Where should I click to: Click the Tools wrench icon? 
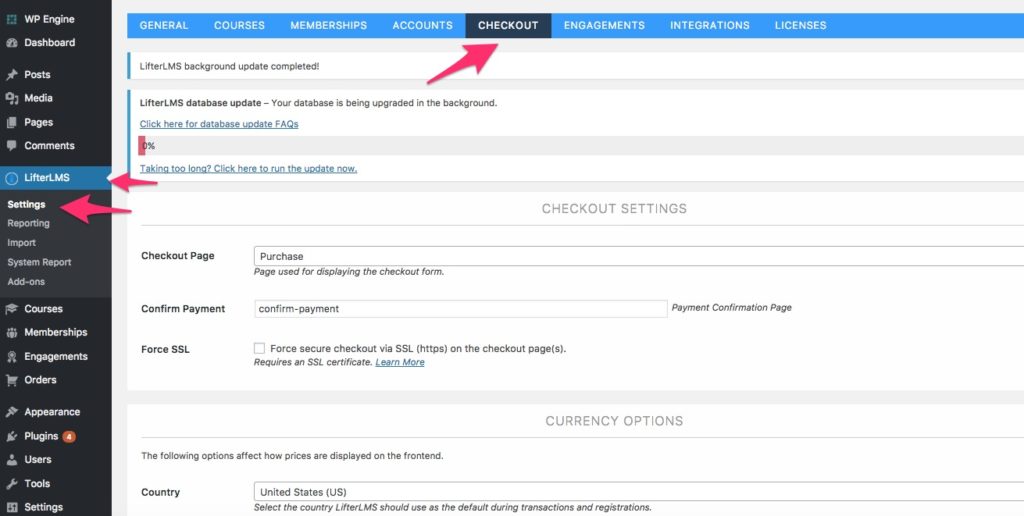(x=11, y=484)
